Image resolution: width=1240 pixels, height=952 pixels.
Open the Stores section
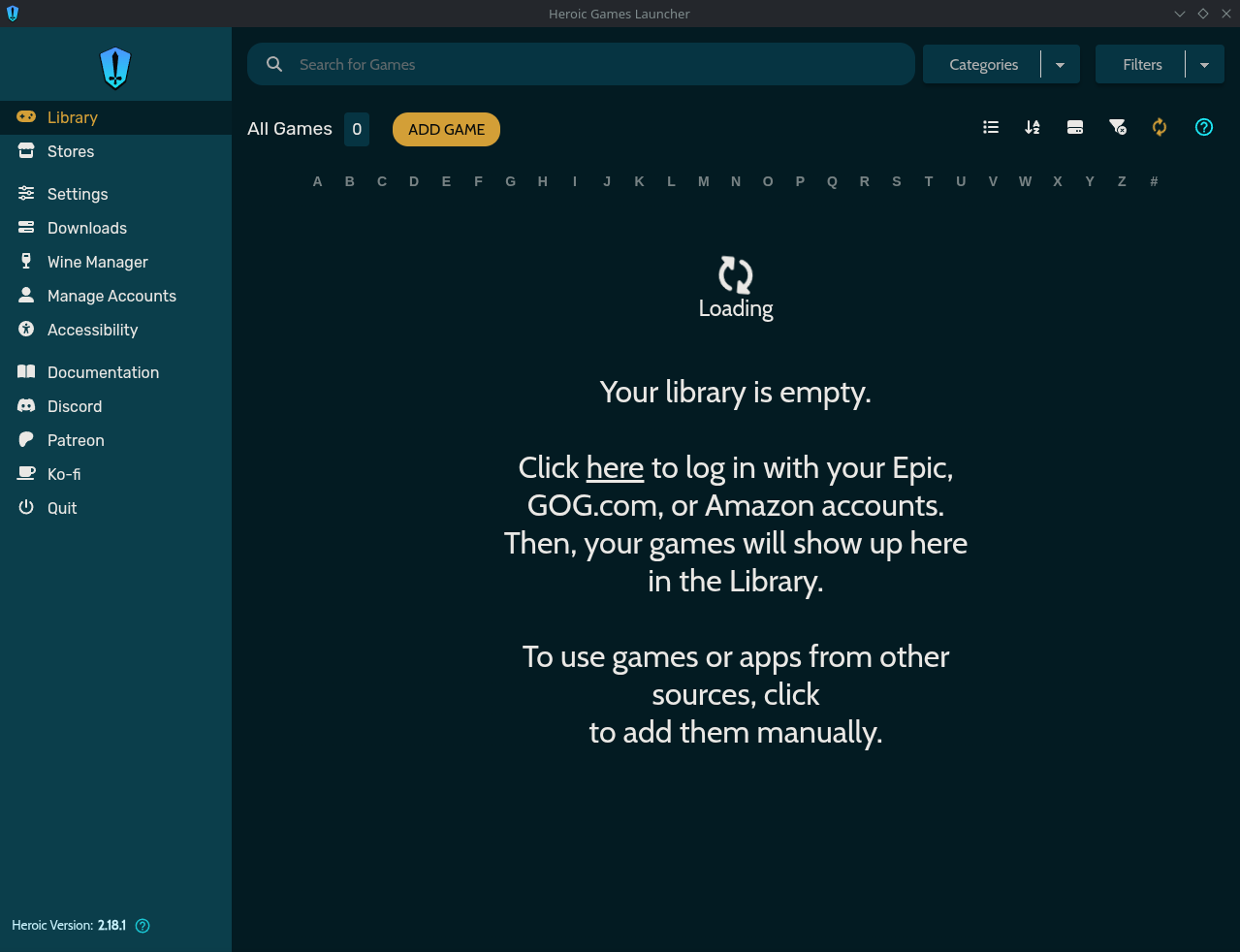point(115,151)
